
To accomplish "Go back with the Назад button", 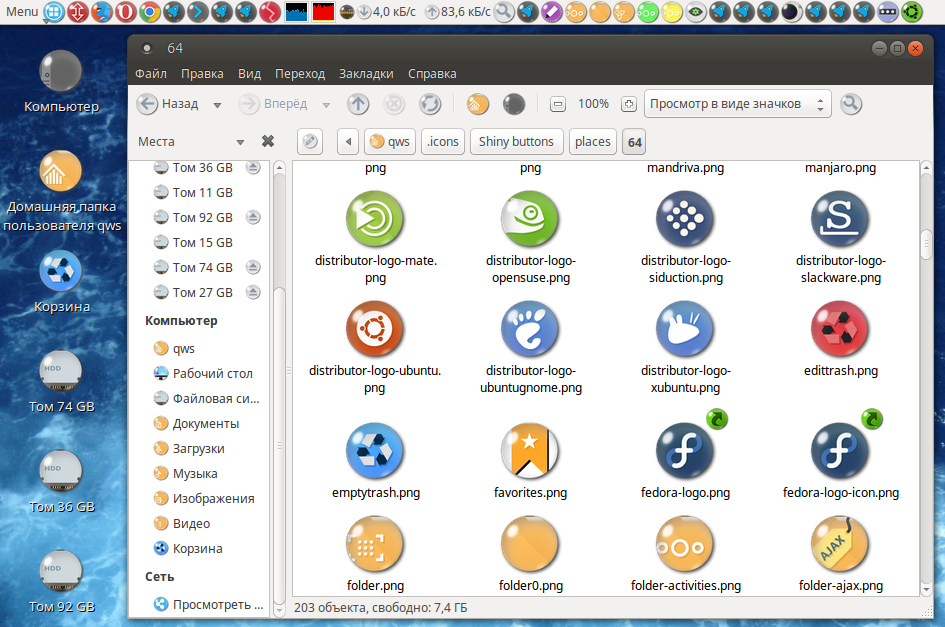I will pos(168,104).
